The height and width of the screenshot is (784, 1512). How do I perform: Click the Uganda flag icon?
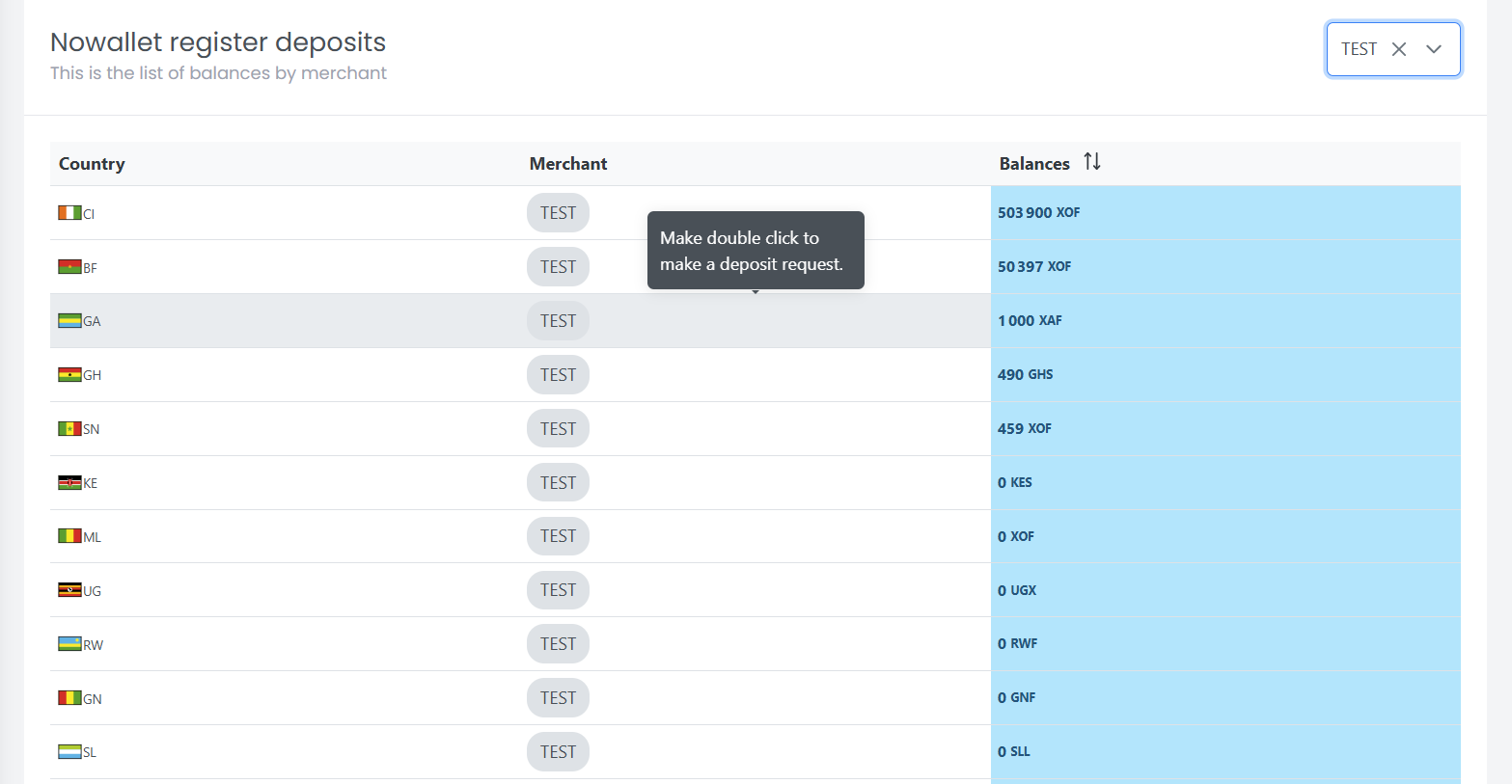click(69, 590)
